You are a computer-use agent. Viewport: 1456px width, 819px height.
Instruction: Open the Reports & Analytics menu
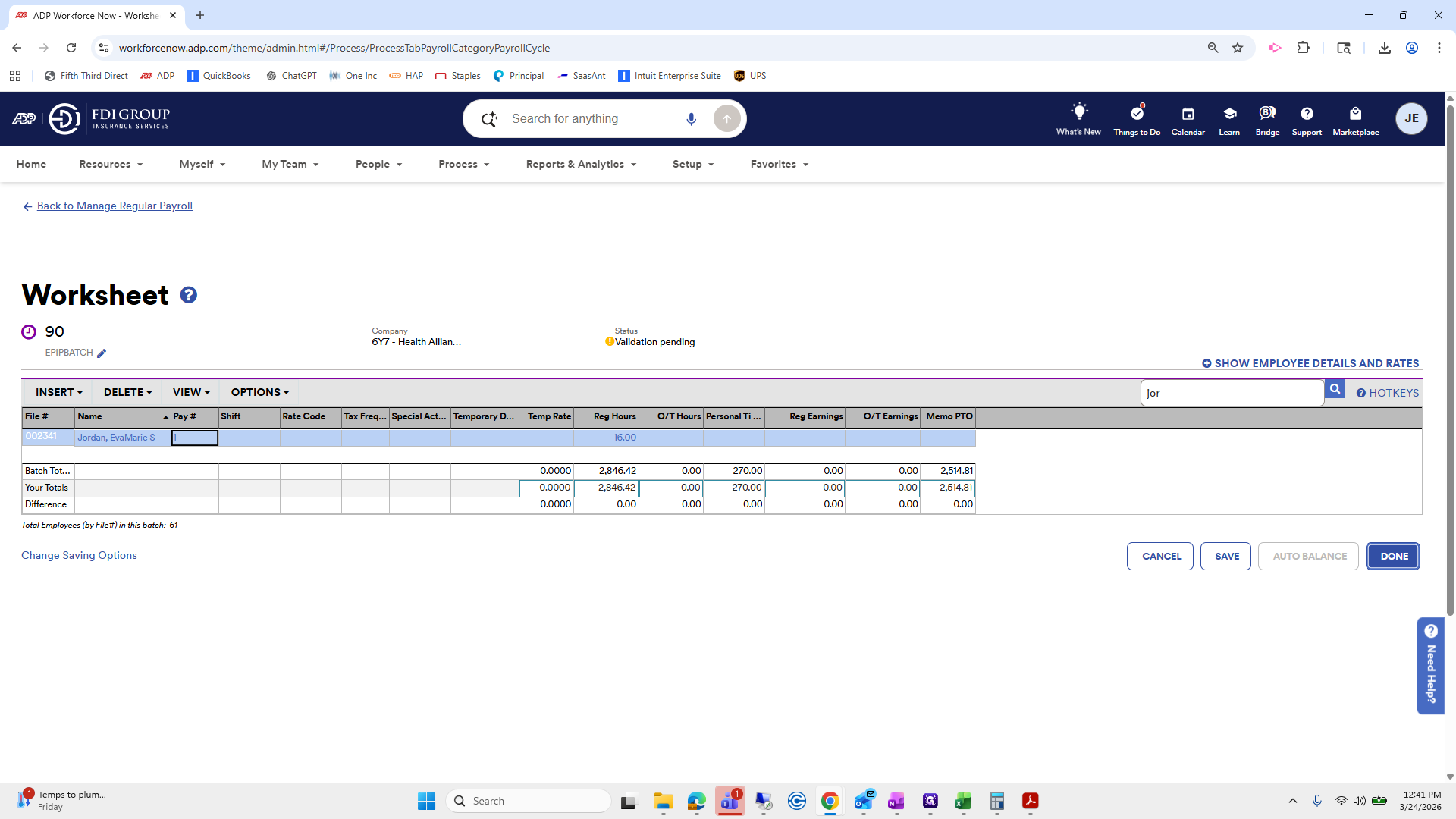(x=581, y=164)
